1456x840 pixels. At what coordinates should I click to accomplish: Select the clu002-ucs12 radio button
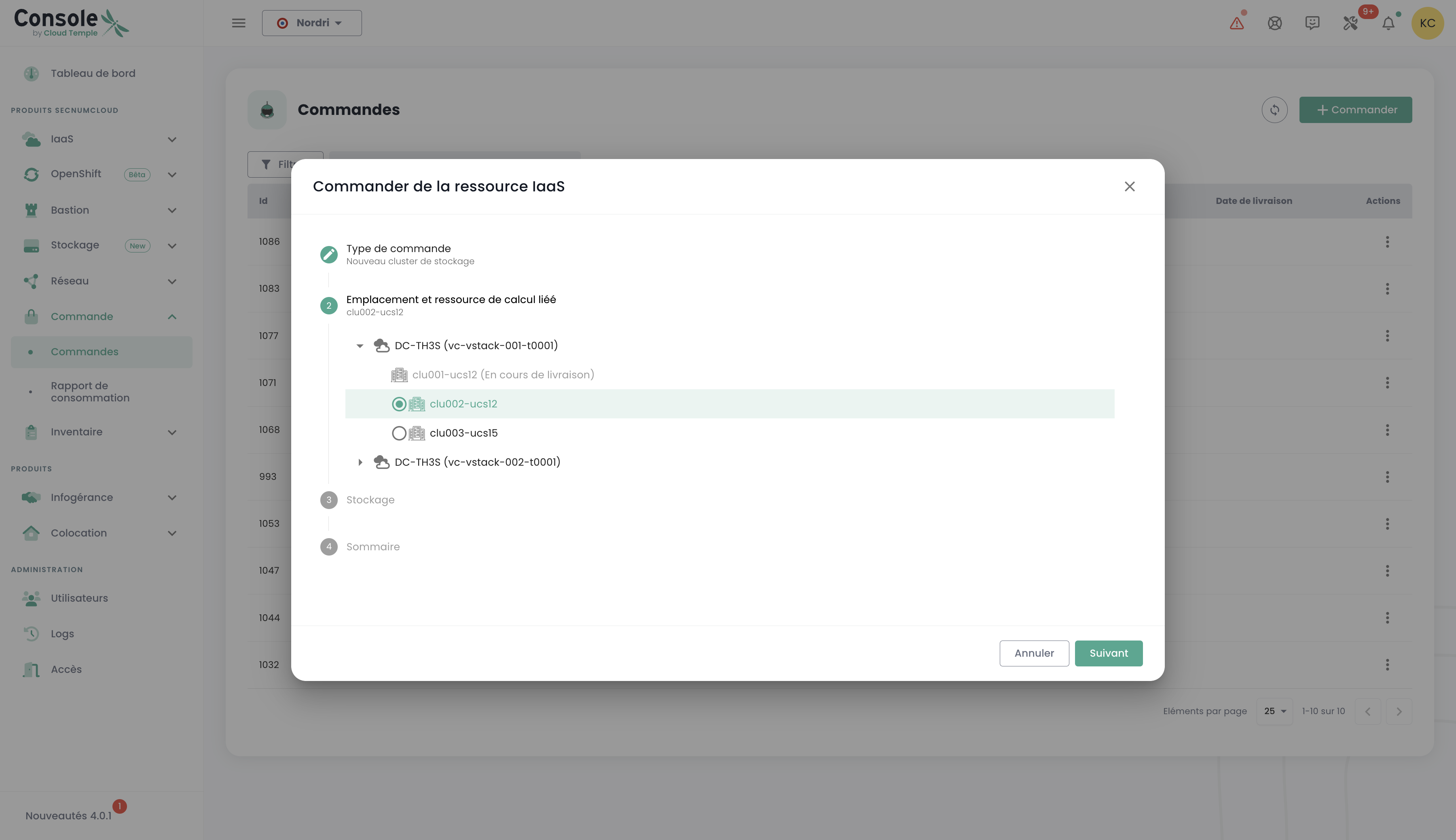point(398,404)
